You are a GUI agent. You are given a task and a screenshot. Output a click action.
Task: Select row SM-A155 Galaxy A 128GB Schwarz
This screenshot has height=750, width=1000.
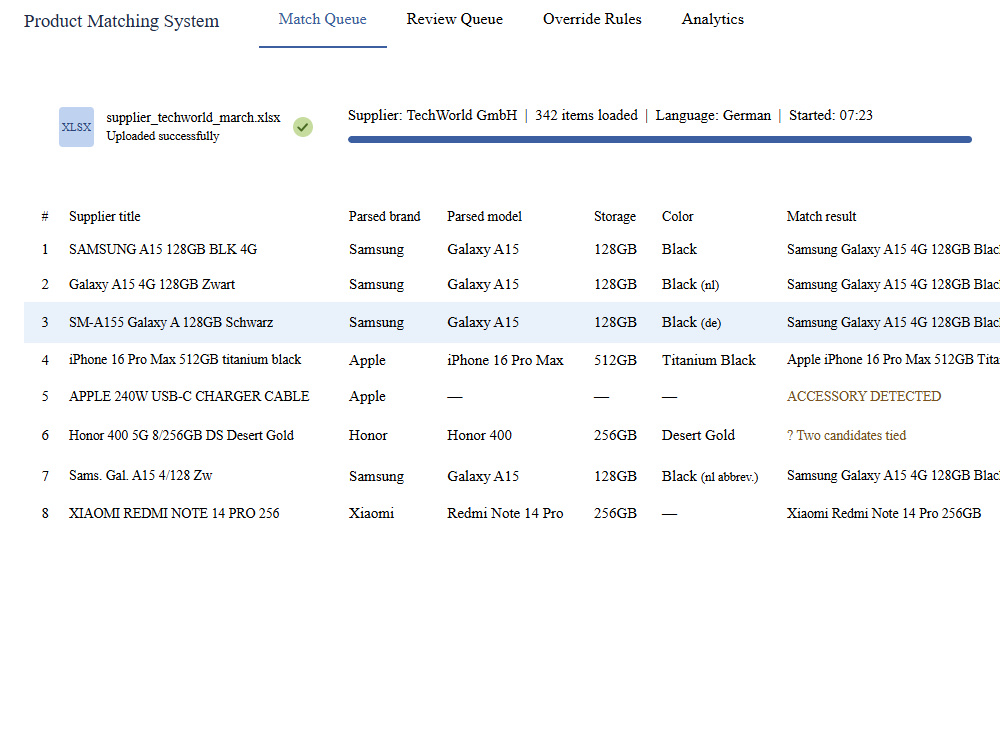pos(512,323)
